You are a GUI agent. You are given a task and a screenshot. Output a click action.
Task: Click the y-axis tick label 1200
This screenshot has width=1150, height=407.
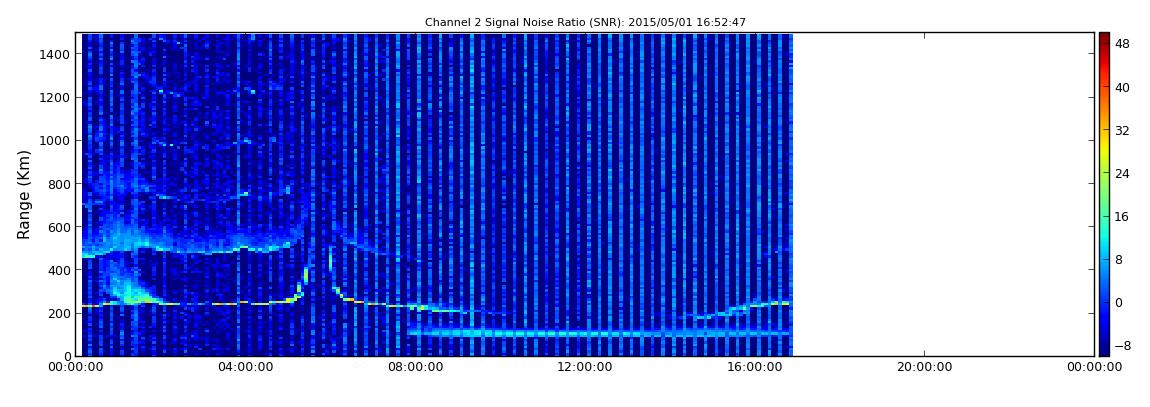[56, 98]
